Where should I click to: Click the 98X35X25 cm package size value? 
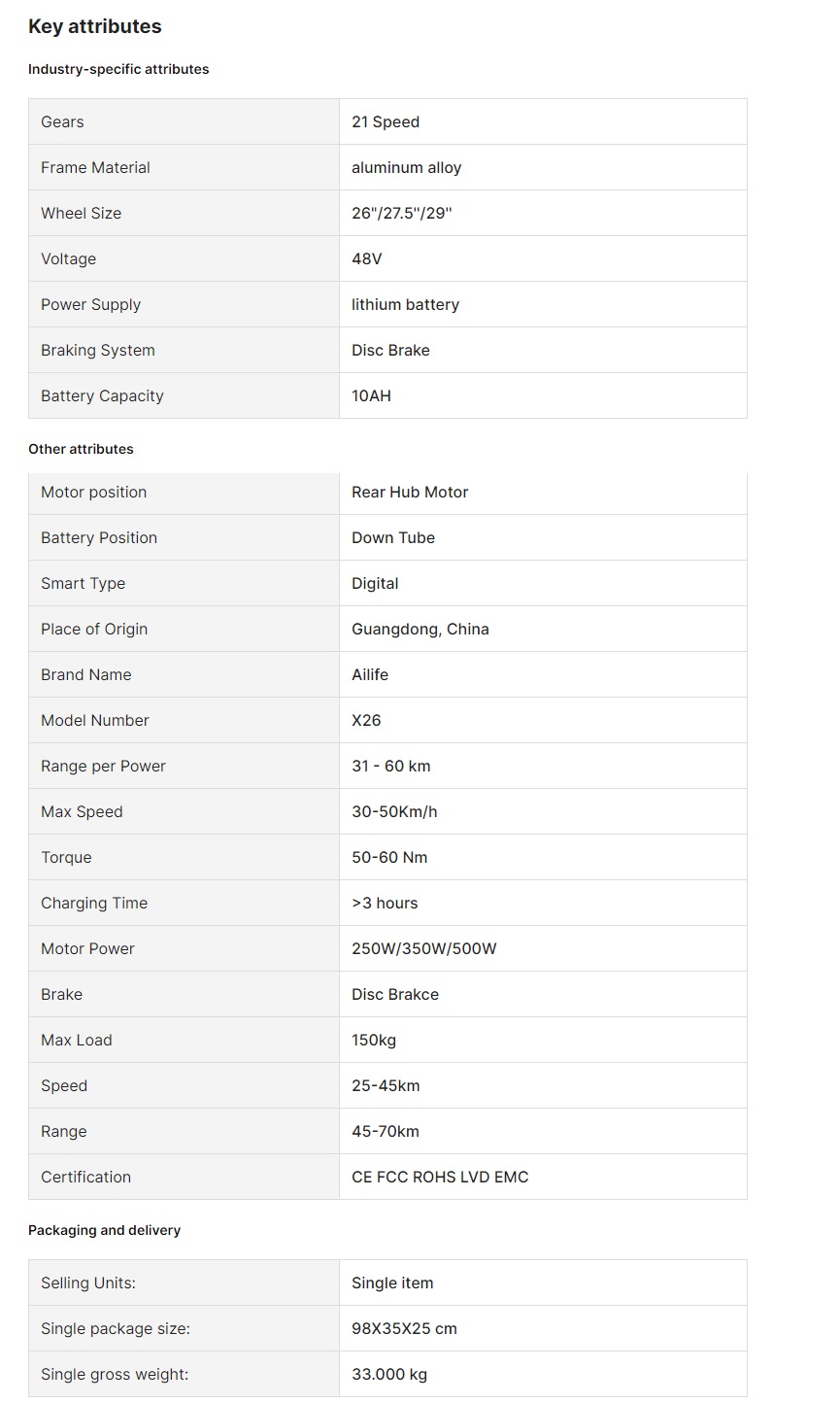pos(404,1329)
